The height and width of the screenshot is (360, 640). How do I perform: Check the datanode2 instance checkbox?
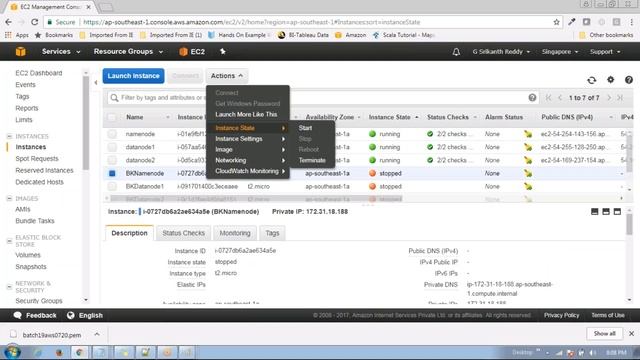tap(112, 160)
